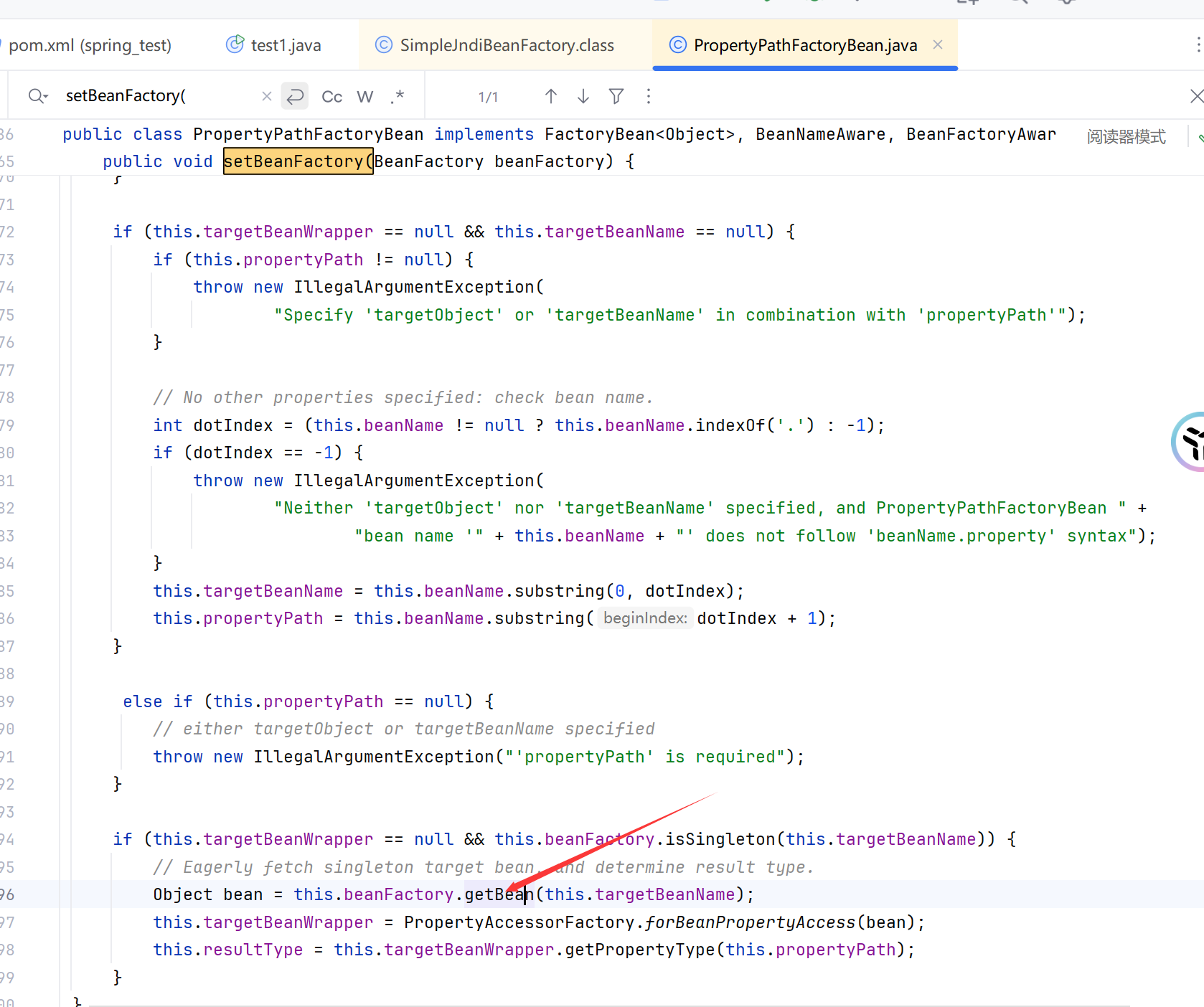Open the search filter options
Image resolution: width=1204 pixels, height=1007 pixels.
(616, 96)
